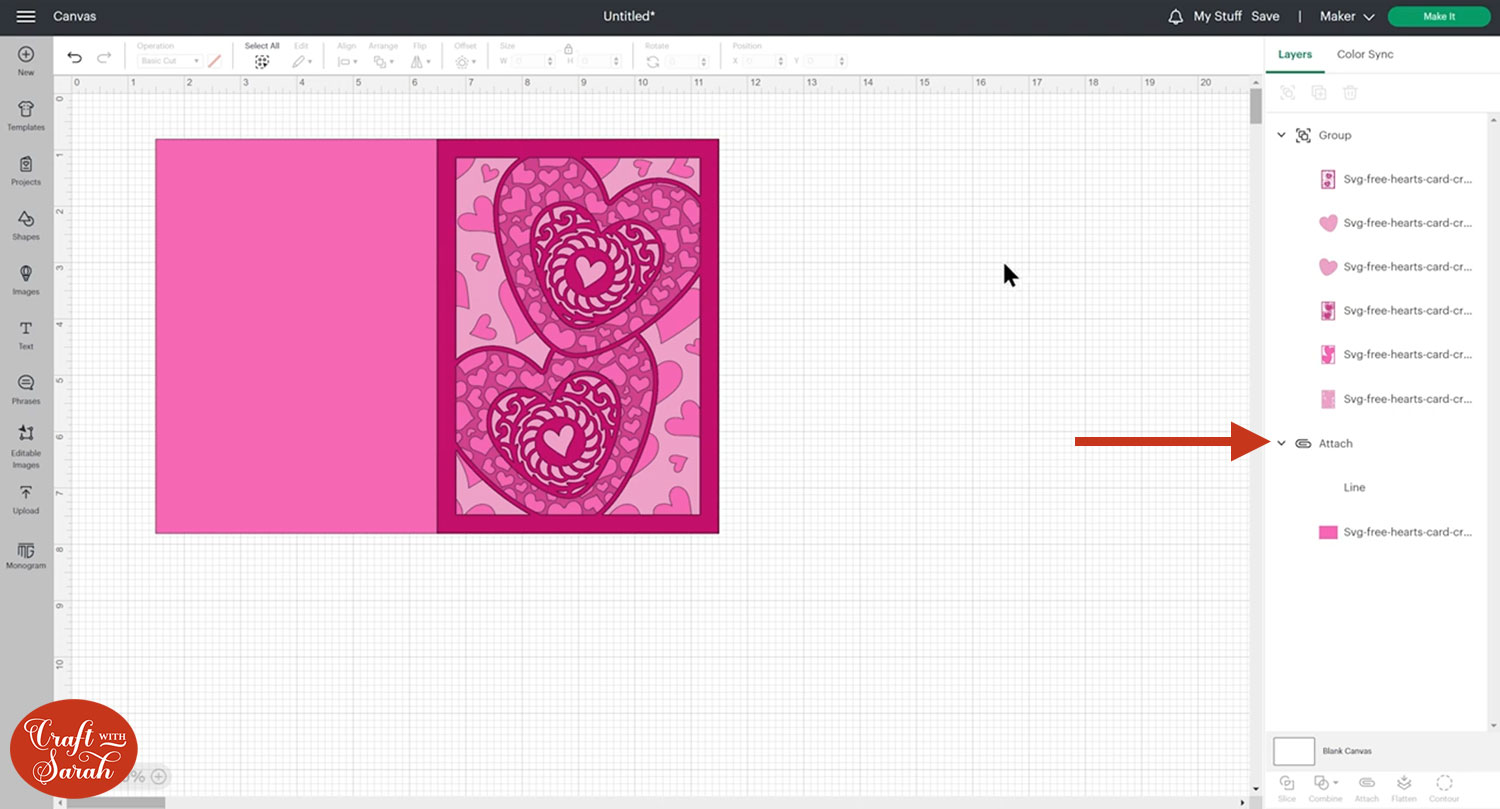Switch to the Color Sync tab
Viewport: 1500px width, 809px height.
(1365, 54)
